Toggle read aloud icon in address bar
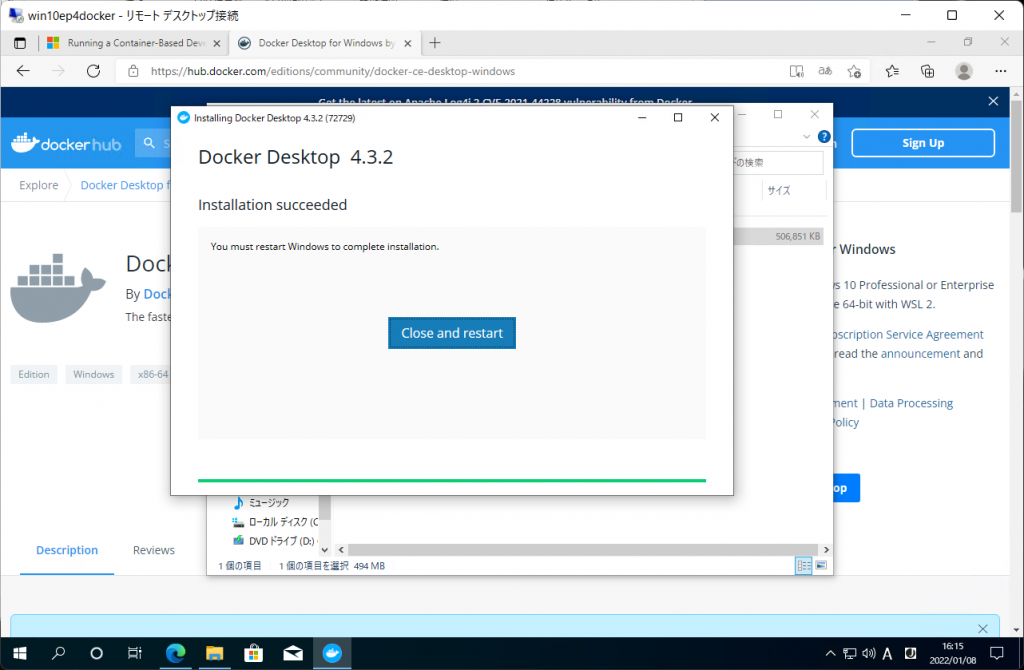The image size is (1024, 670). pos(797,71)
